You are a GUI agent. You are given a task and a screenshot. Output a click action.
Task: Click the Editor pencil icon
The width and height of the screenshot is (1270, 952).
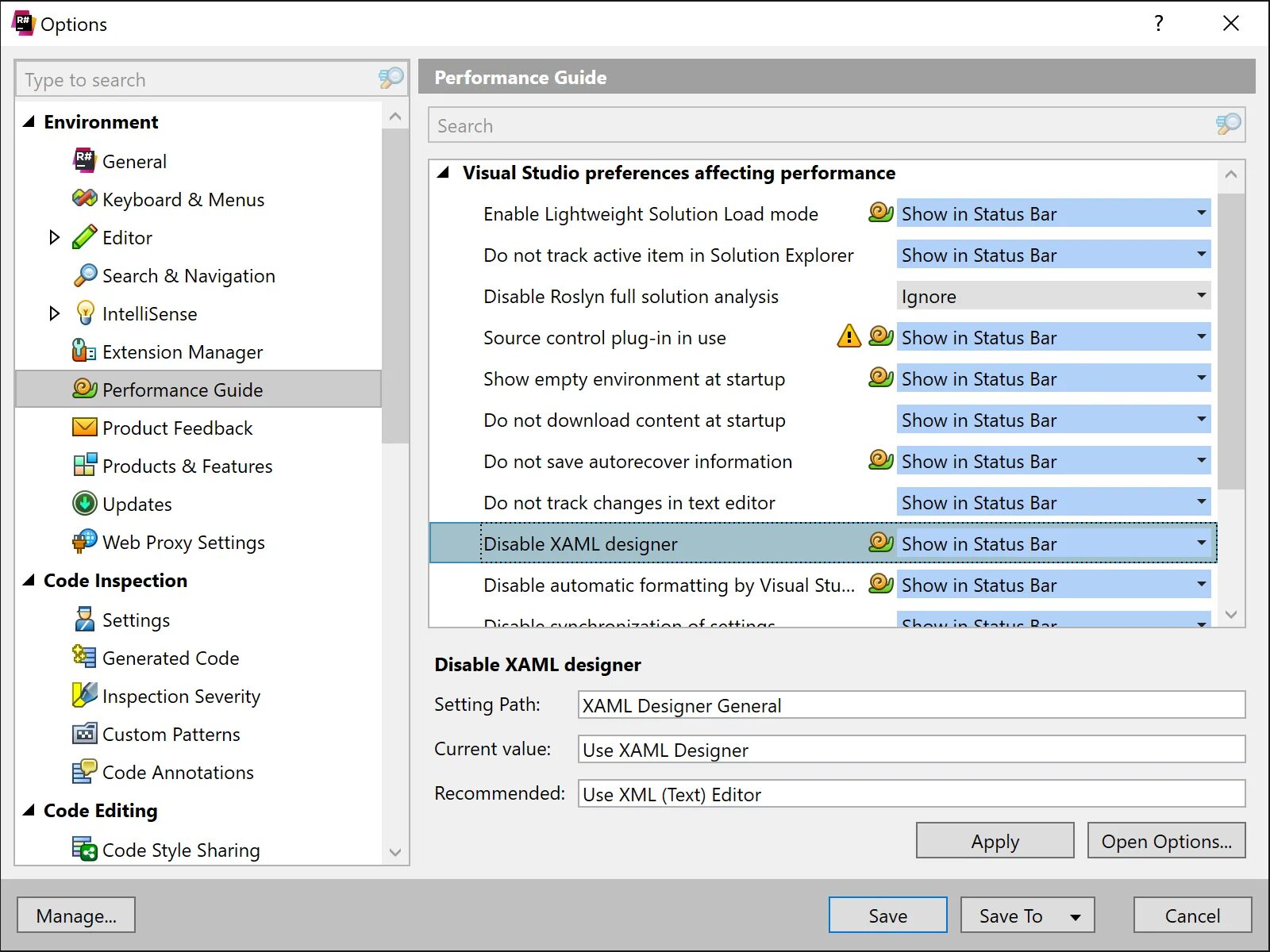point(84,236)
